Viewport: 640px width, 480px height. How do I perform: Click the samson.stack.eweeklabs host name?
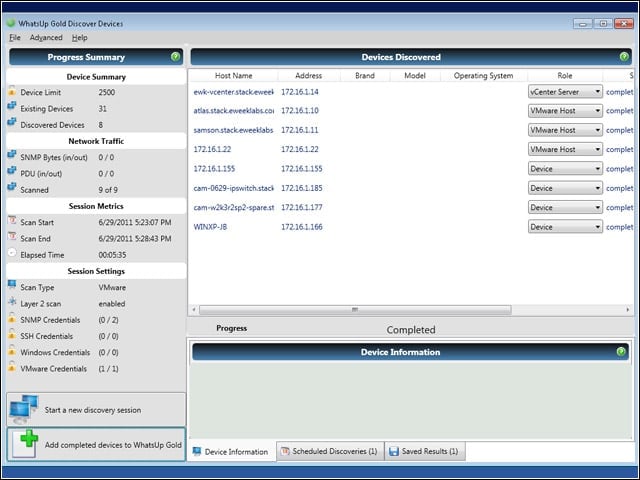coord(233,130)
